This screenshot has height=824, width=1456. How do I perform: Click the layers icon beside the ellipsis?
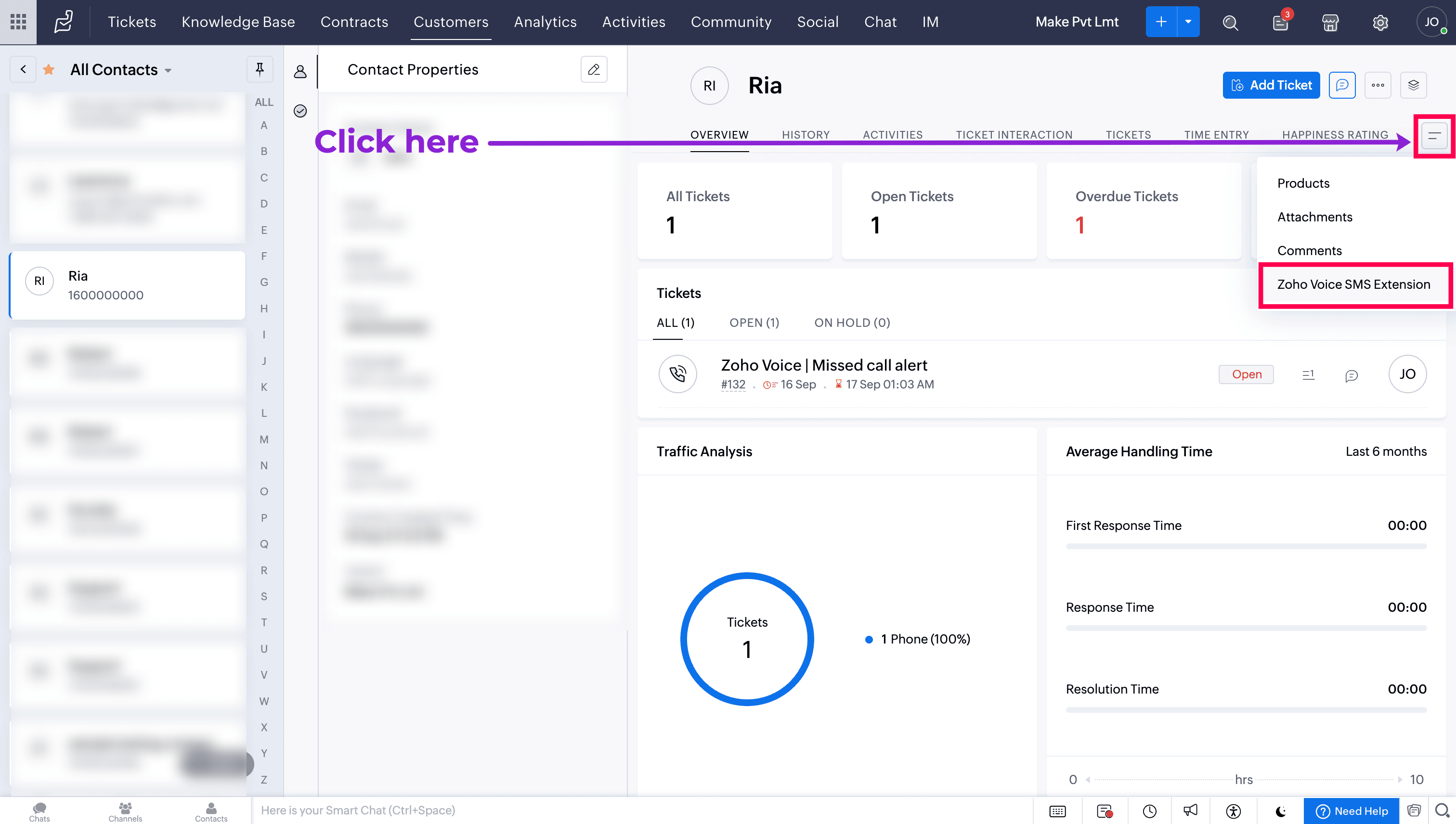(x=1413, y=85)
